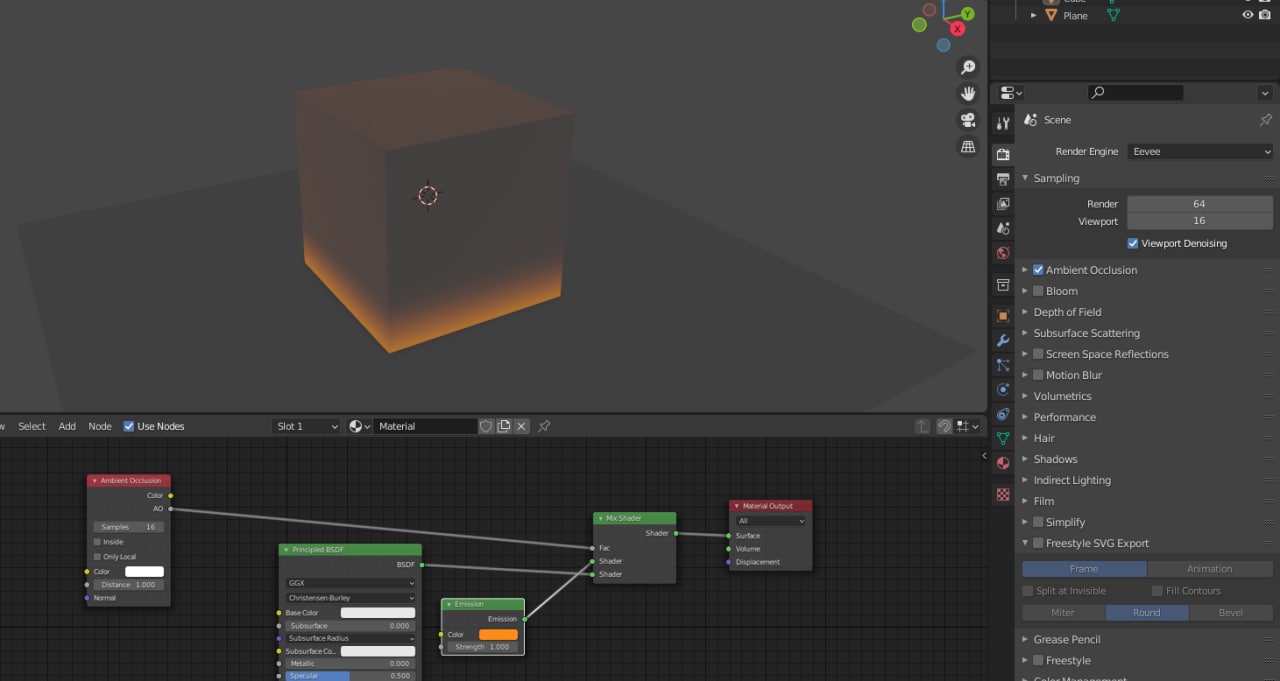Viewport: 1280px width, 681px height.
Task: Expand the Volumetrics panel
Action: pos(1025,396)
